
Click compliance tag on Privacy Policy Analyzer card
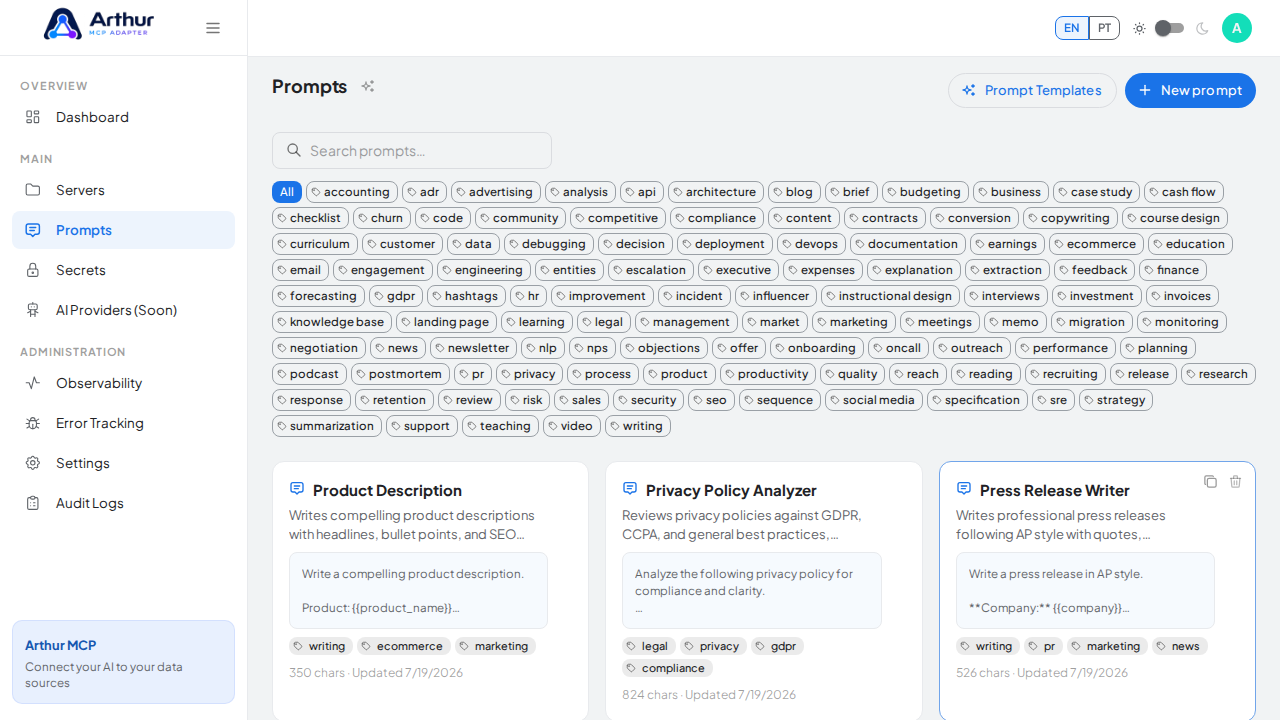click(667, 668)
